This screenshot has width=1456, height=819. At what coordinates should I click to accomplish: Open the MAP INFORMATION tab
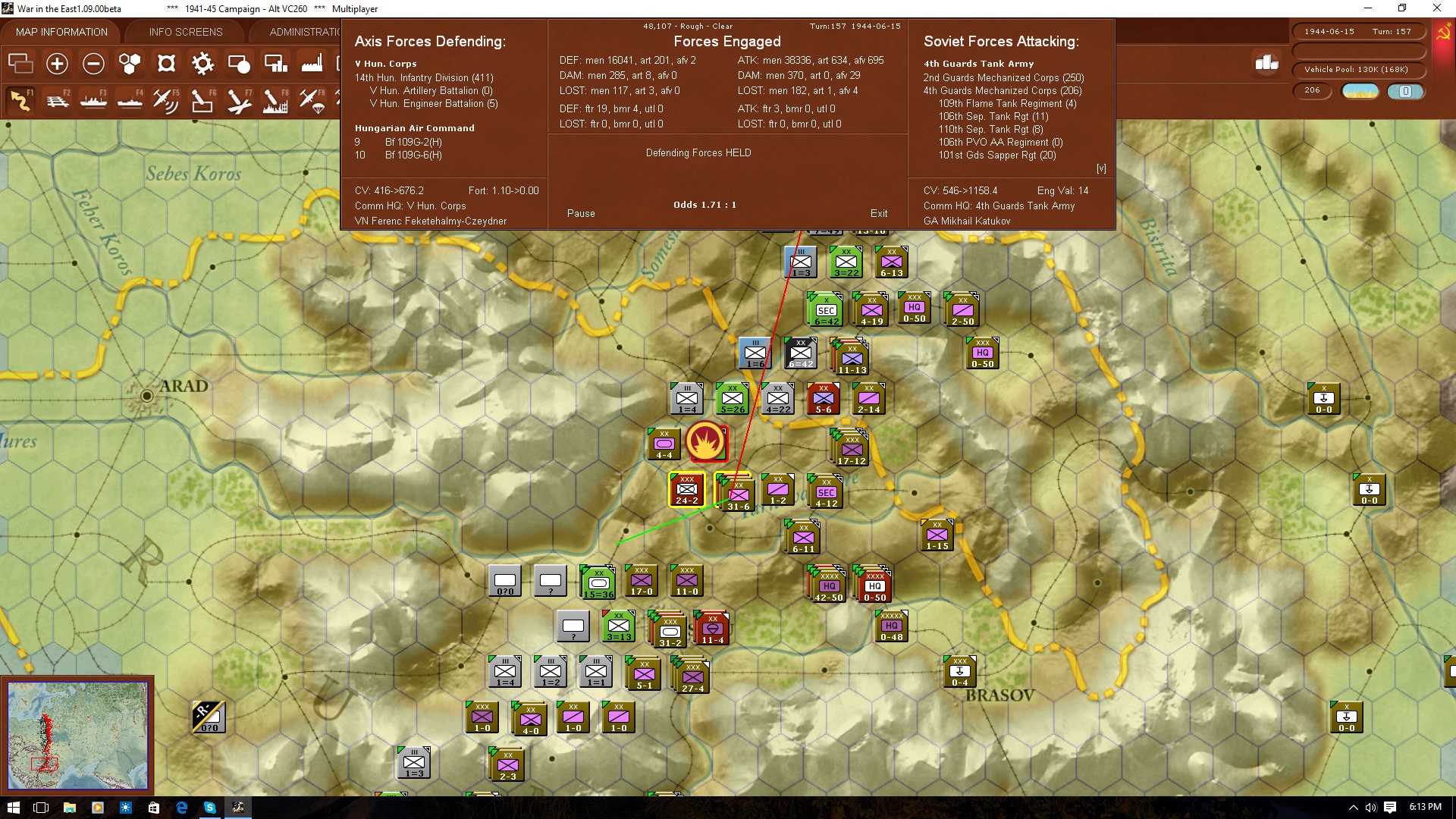point(61,32)
